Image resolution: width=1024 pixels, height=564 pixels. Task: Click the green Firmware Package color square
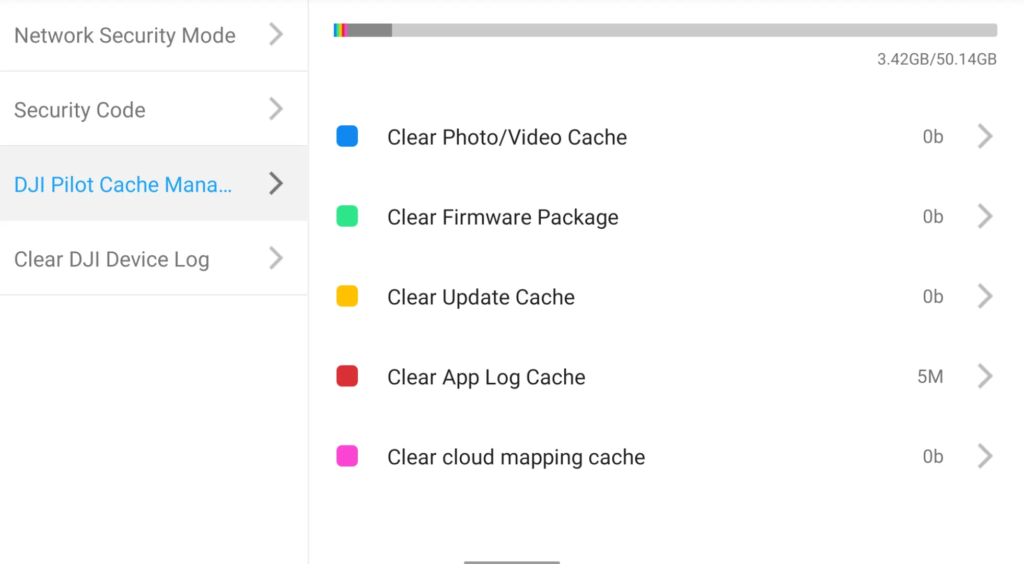[x=347, y=216]
